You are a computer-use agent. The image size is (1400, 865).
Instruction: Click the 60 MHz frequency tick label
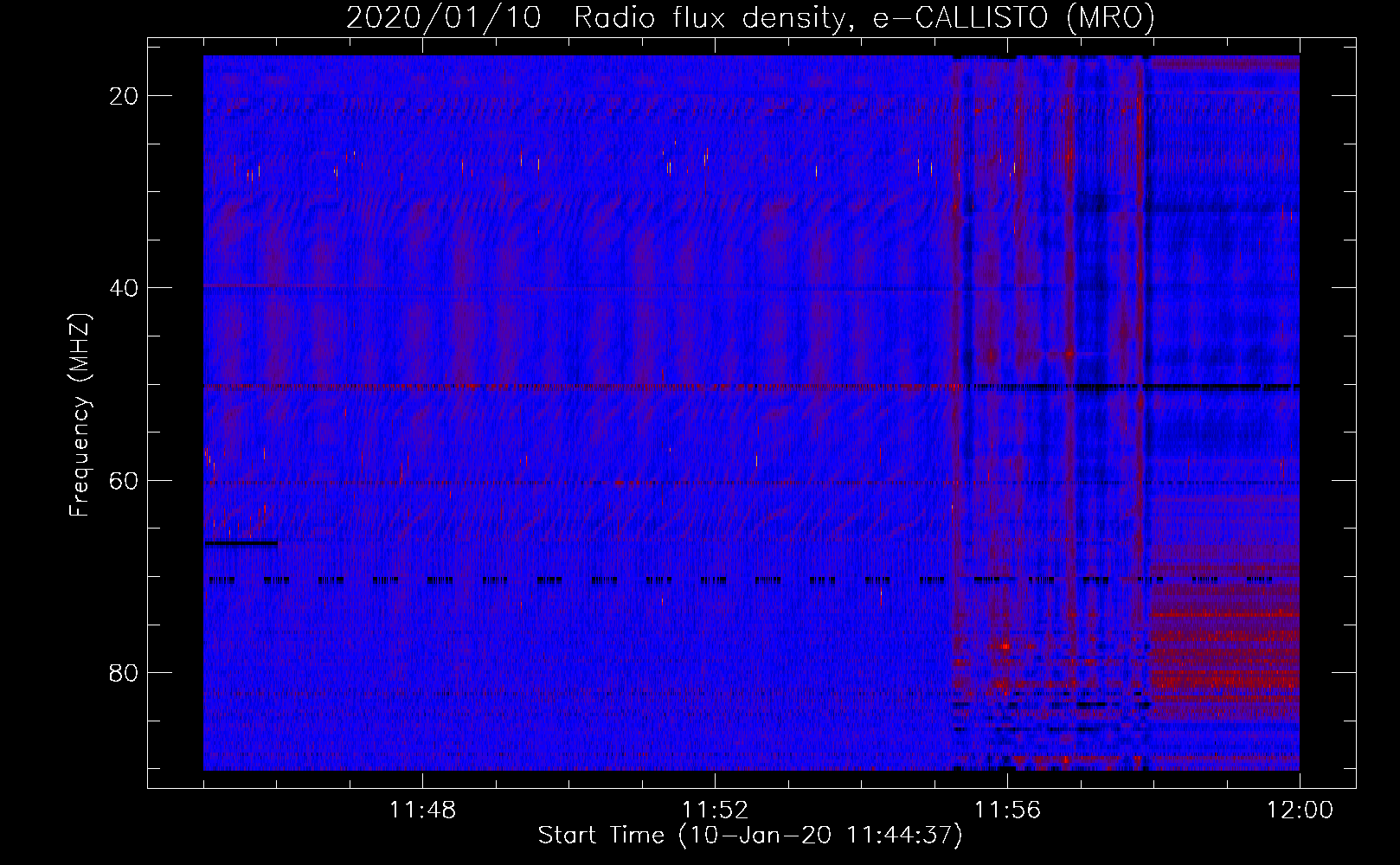coord(125,480)
